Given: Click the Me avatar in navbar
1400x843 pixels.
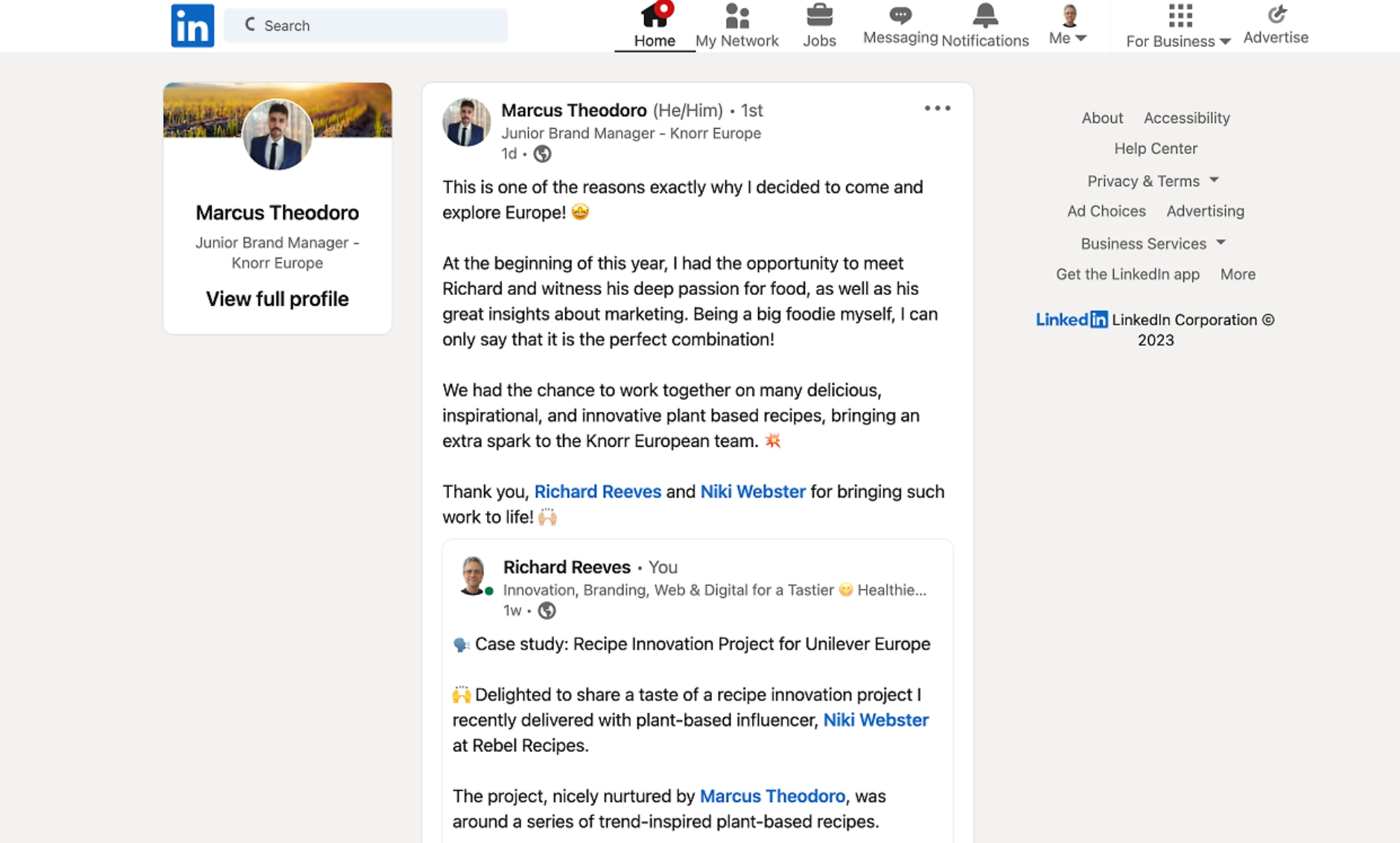Looking at the screenshot, I should [1069, 15].
